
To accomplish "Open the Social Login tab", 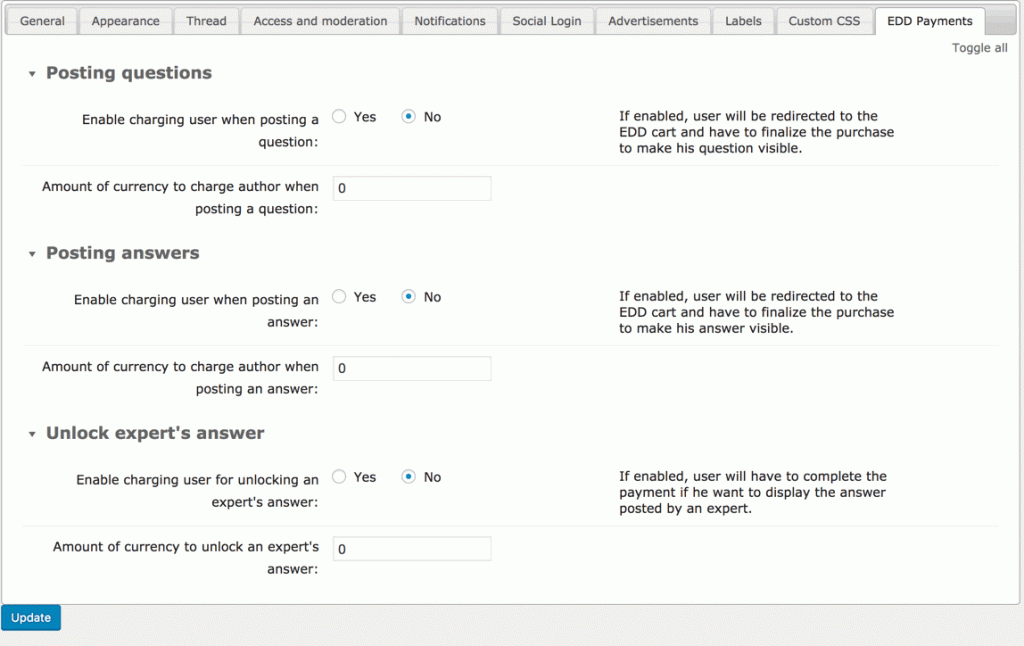I will tap(546, 20).
